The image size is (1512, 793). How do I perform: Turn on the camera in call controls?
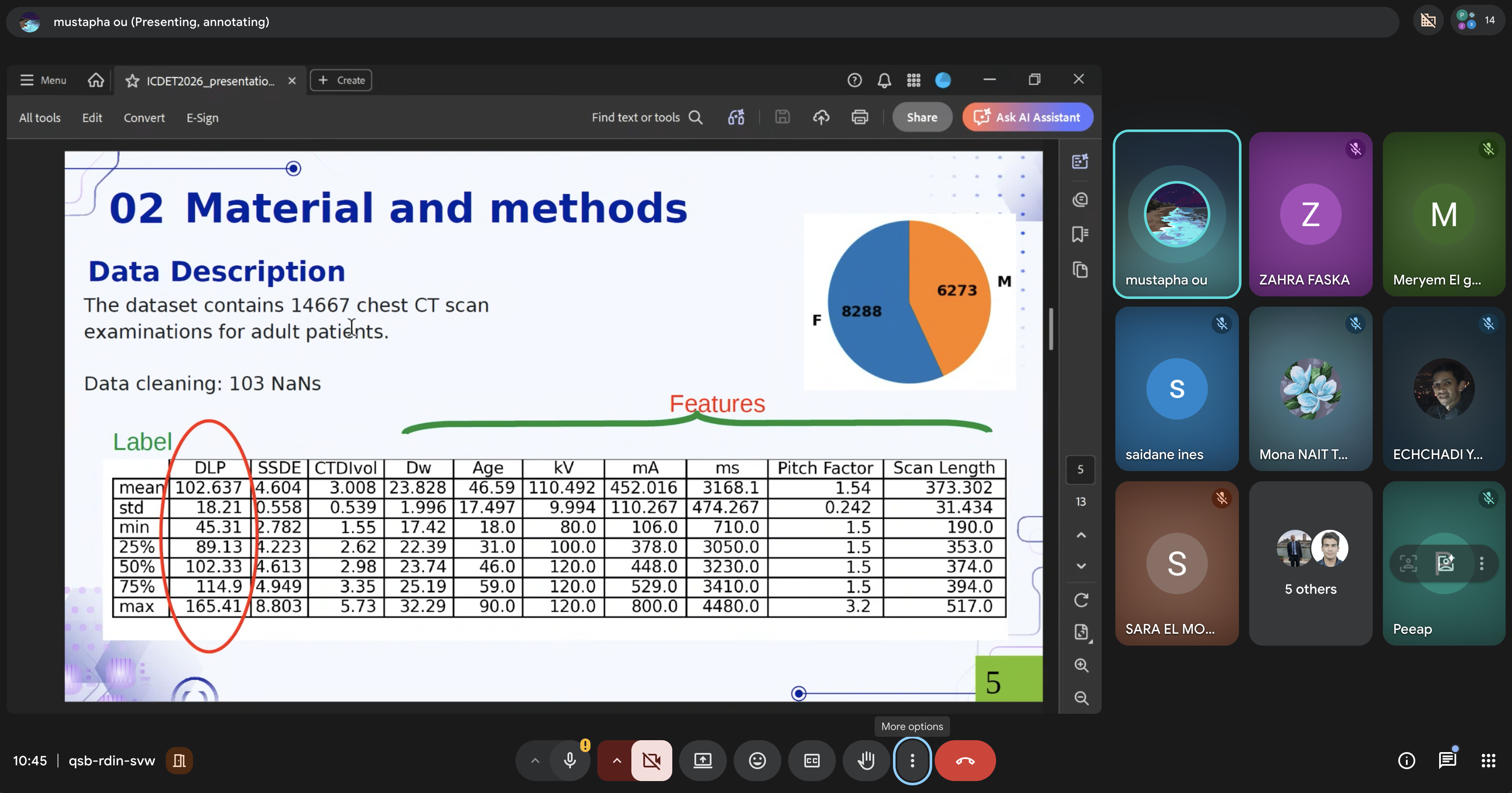(651, 761)
